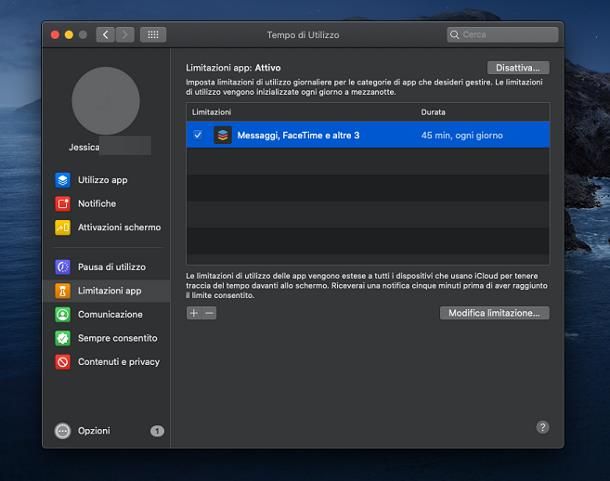Go forward with the right chevron
610x481 pixels.
coord(125,35)
